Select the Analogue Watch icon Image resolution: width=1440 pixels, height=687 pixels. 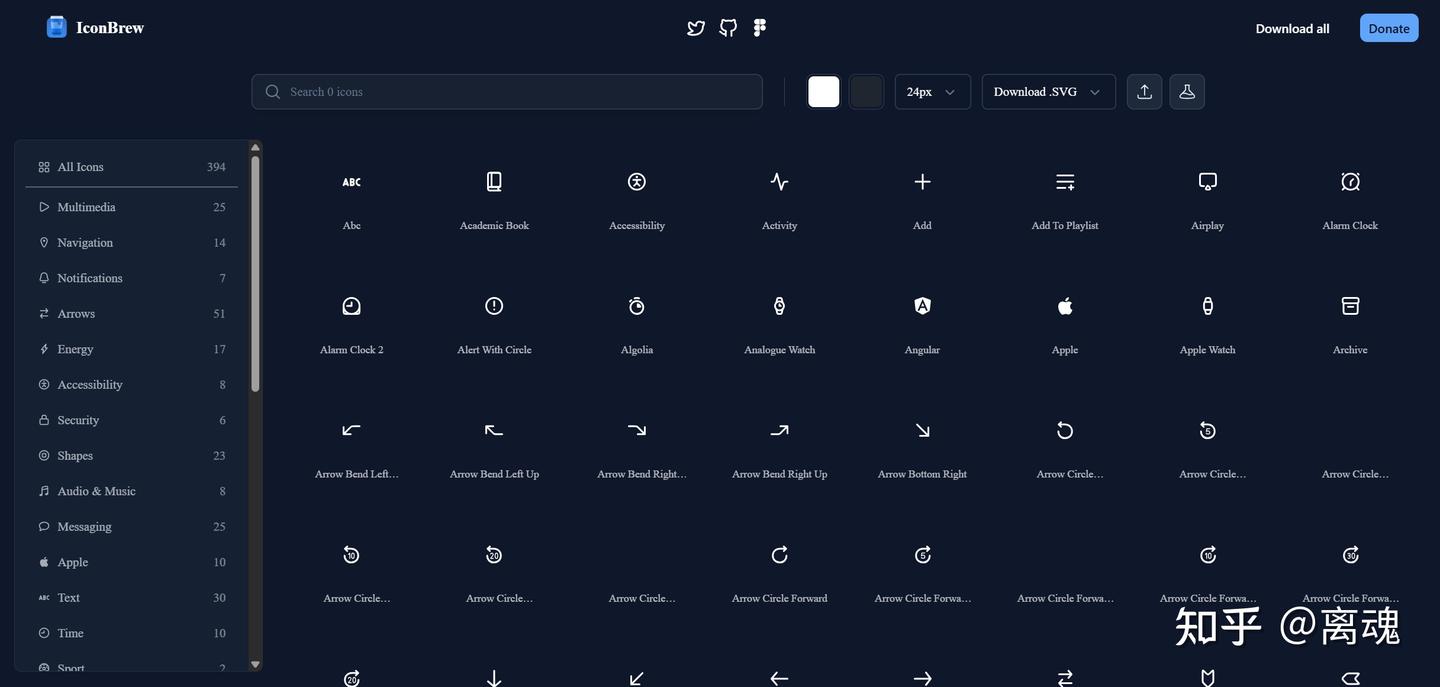tap(780, 306)
